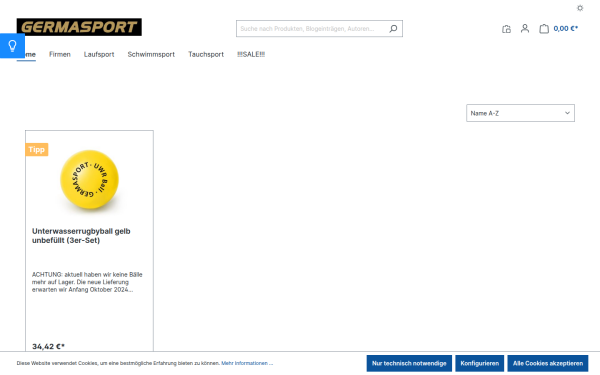Image resolution: width=600 pixels, height=375 pixels.
Task: Click Nur technisch notwendige cookies button
Action: 409,364
